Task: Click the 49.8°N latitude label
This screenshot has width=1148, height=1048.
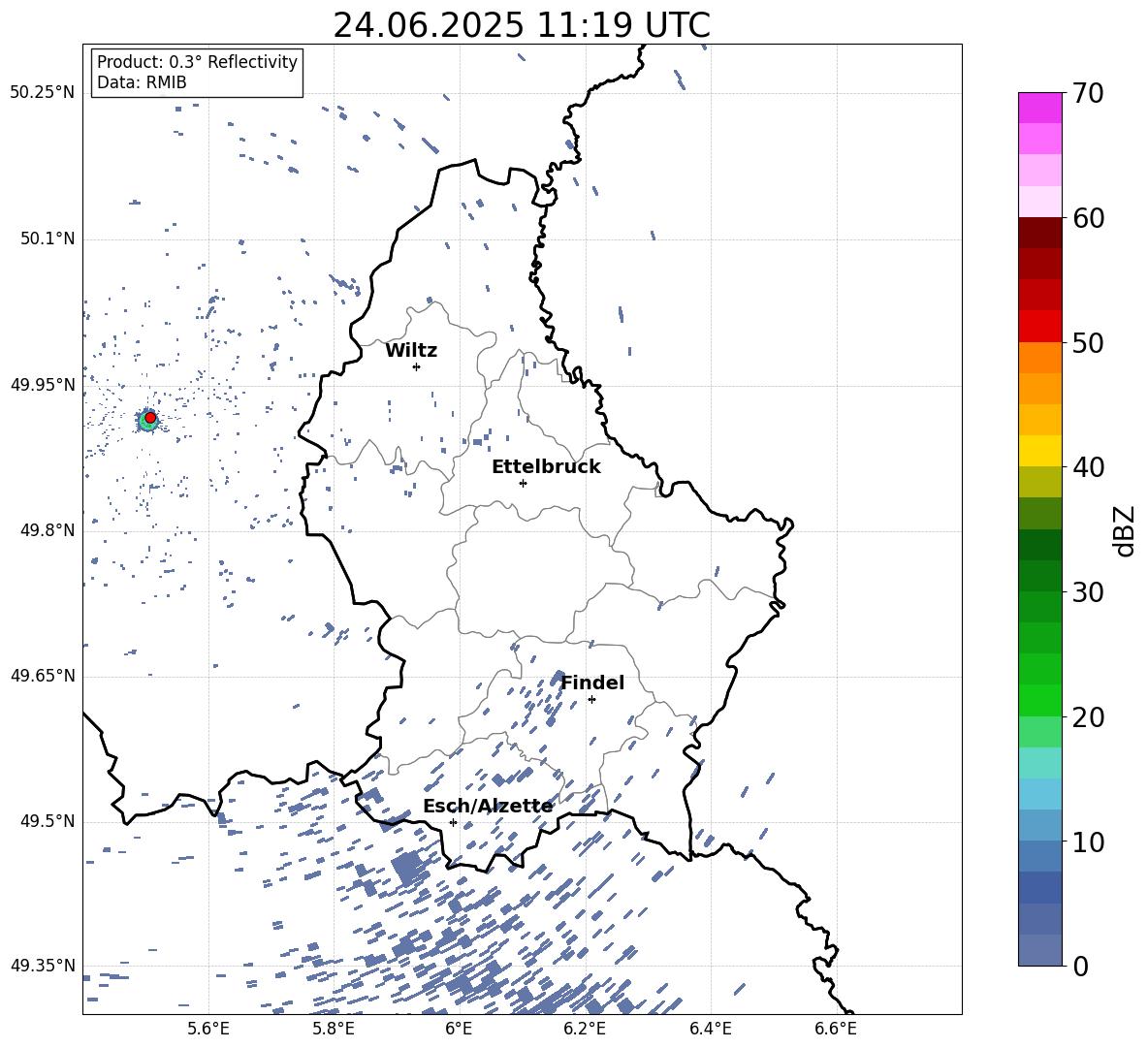Action: point(47,530)
